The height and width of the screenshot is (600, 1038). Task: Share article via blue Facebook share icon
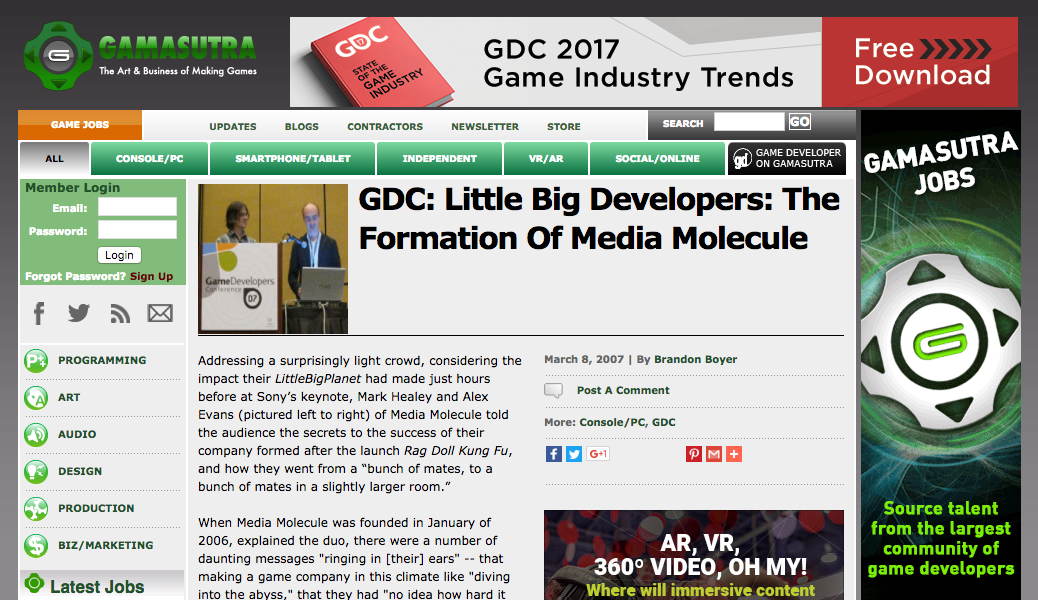point(554,454)
